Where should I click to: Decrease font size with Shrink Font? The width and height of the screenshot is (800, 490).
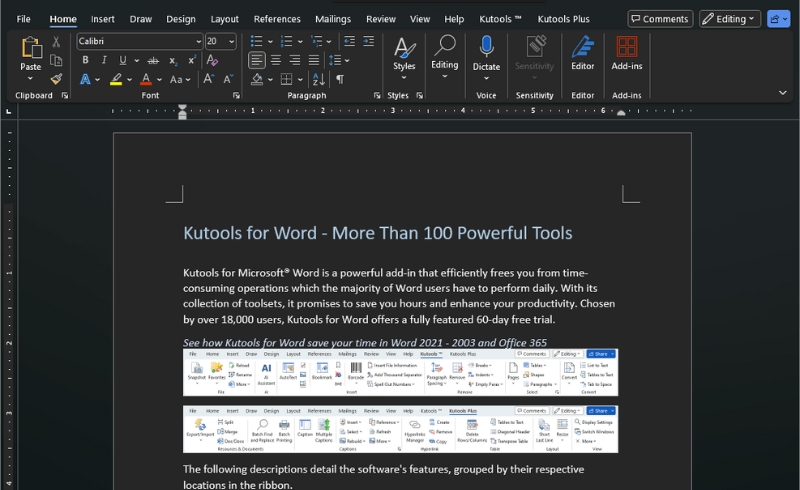[x=228, y=79]
